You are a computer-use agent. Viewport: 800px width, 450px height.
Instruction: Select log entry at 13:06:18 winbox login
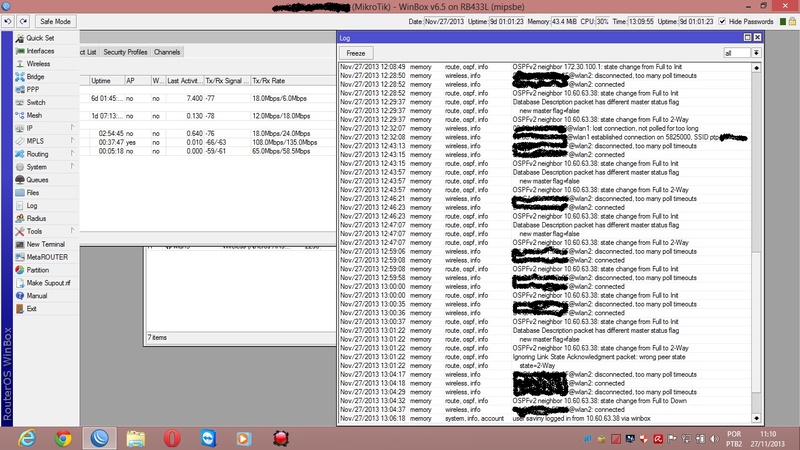[x=545, y=418]
